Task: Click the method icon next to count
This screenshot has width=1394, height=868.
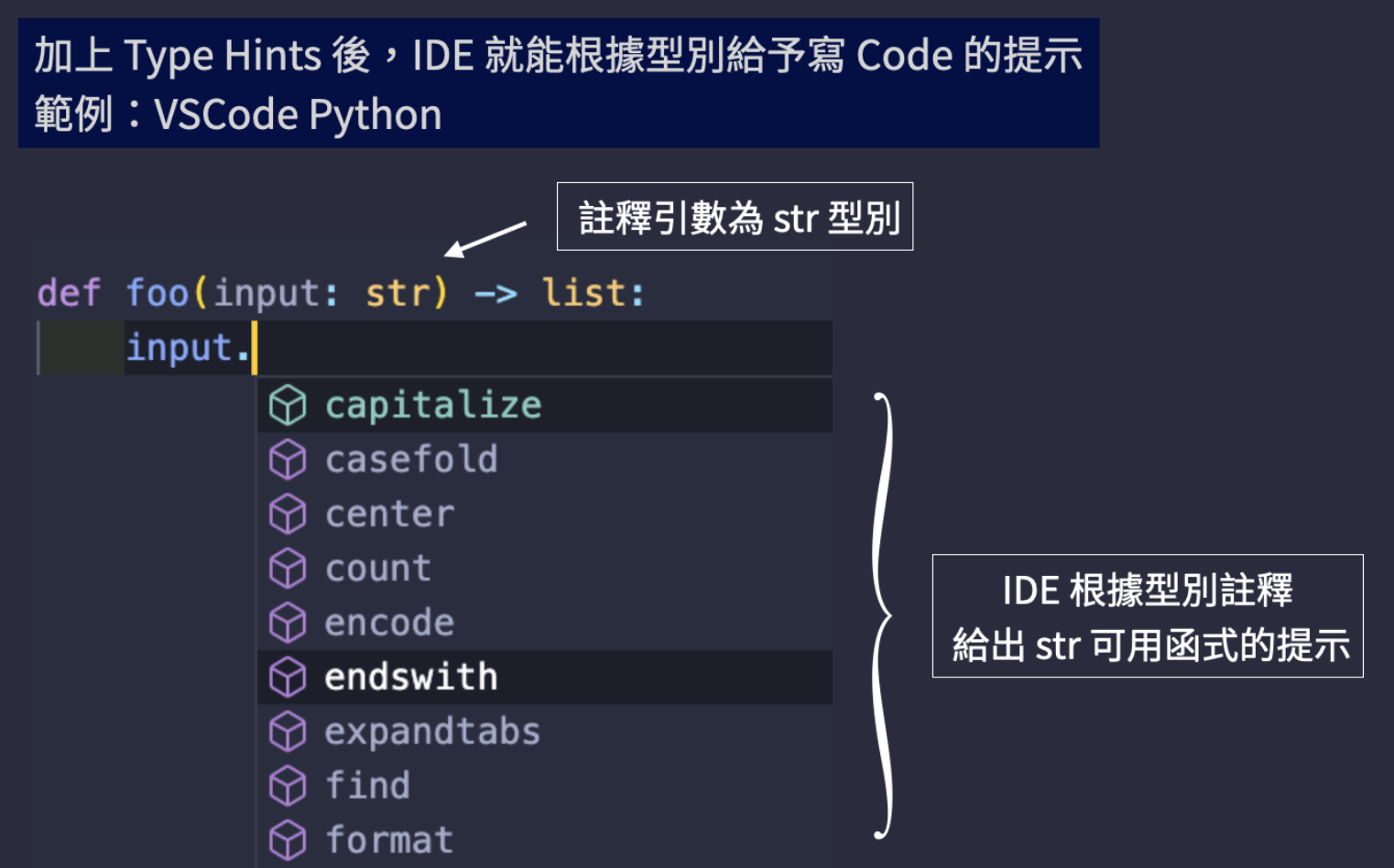Action: click(288, 569)
